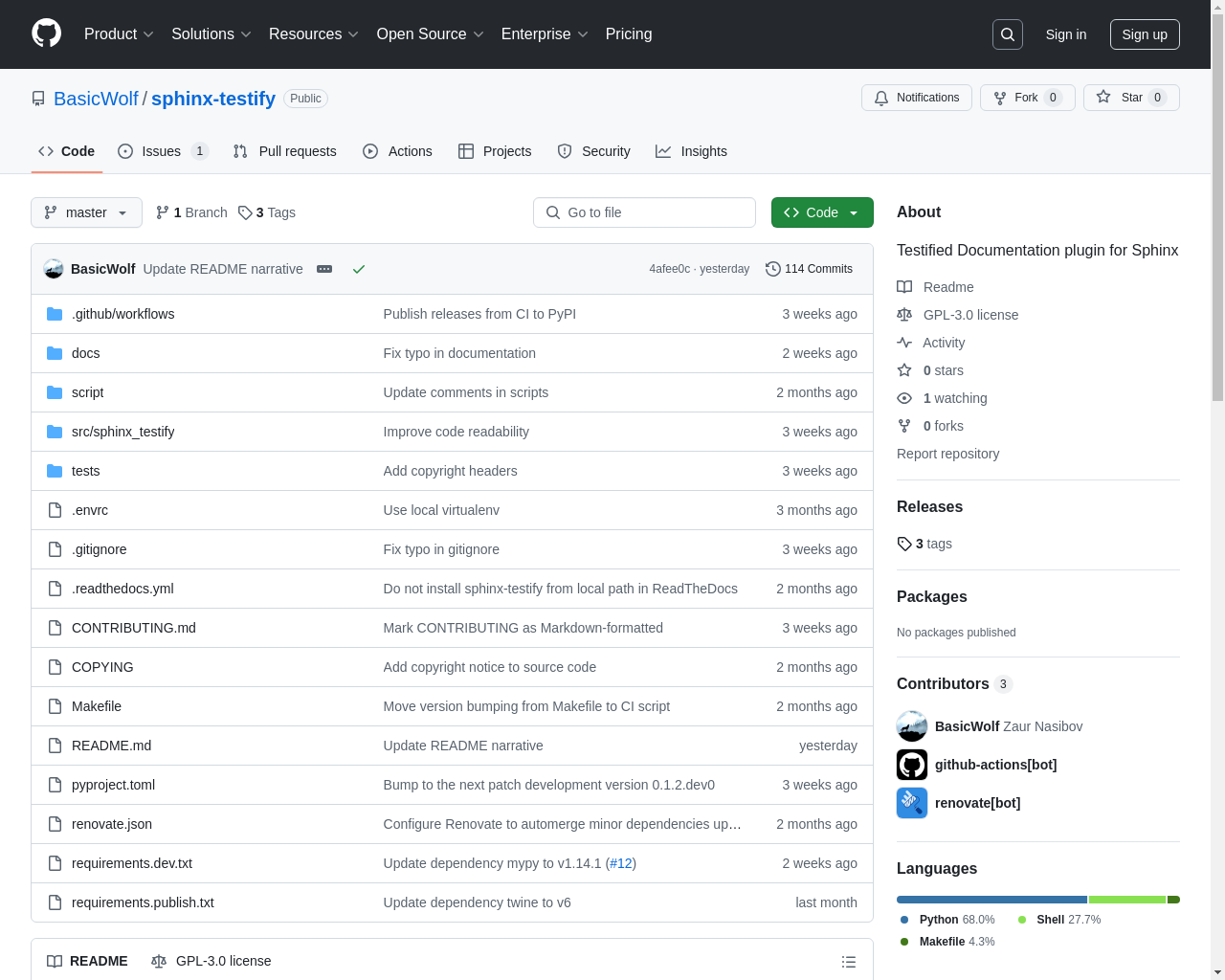The image size is (1225, 980).
Task: Select the README tab at bottom
Action: coord(87,961)
